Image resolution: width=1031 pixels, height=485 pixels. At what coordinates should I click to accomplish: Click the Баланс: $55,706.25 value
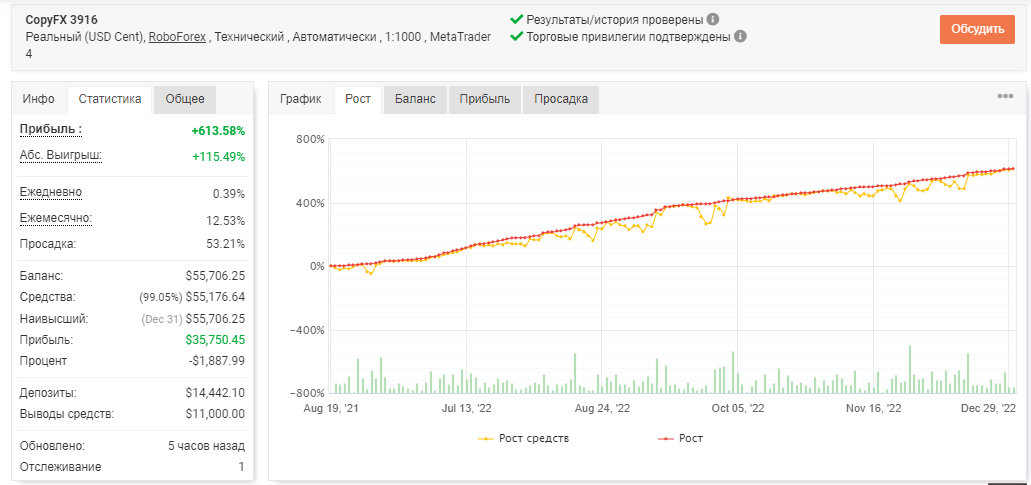[215, 276]
